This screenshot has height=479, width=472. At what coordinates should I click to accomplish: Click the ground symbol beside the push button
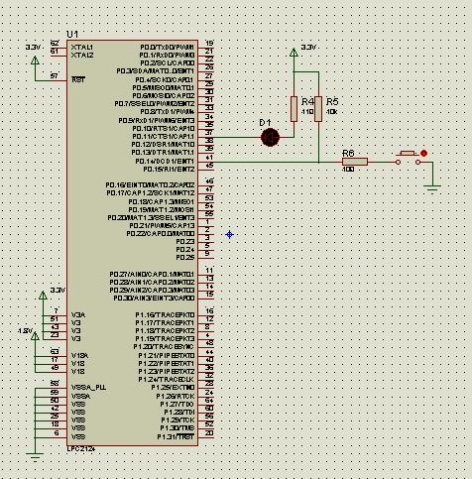coord(432,189)
